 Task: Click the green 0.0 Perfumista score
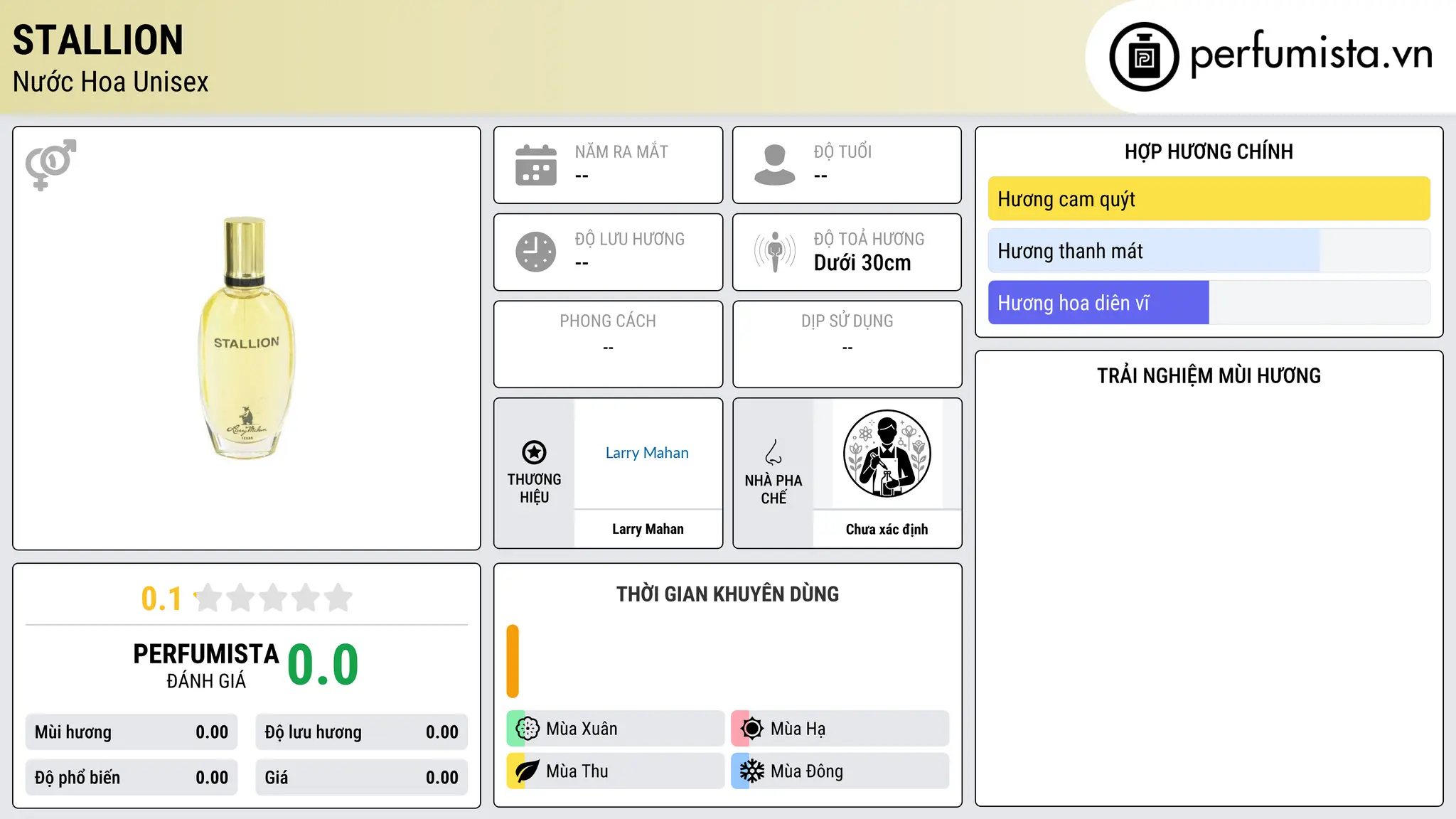323,665
